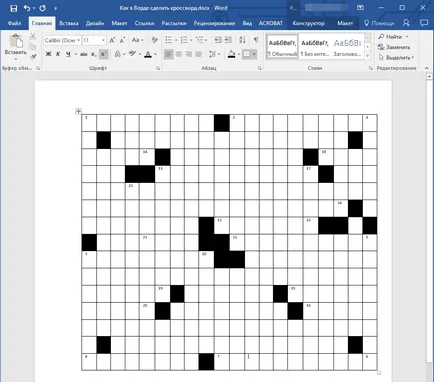
Task: Switch to the Конструктор table tab
Action: tap(308, 23)
